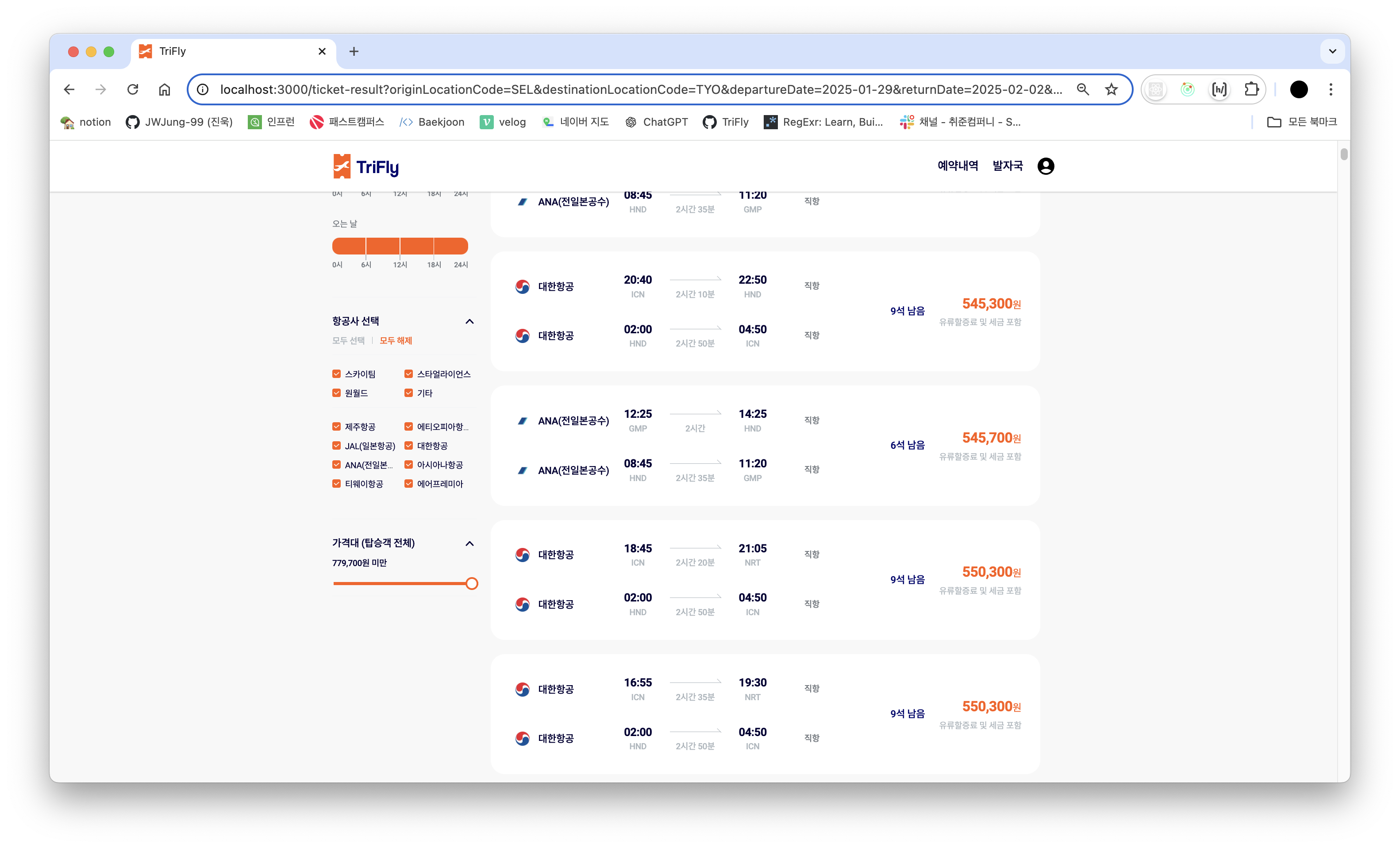1400x848 pixels.
Task: Collapse the 항공사 선택 section
Action: point(469,322)
